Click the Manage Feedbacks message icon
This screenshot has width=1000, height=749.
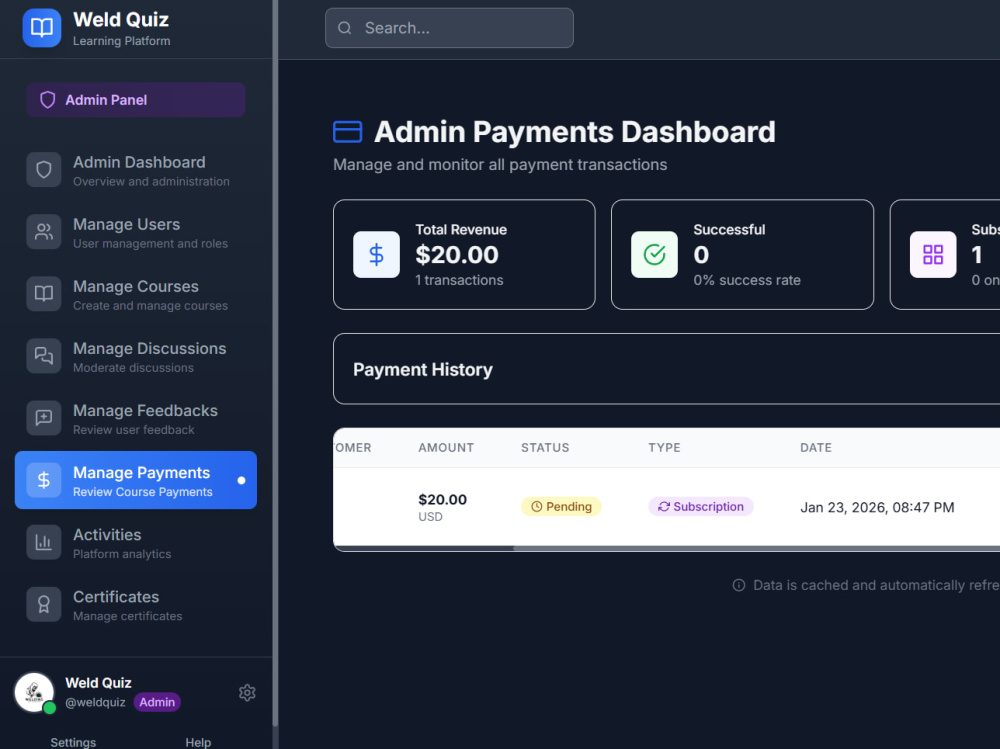[x=43, y=418]
